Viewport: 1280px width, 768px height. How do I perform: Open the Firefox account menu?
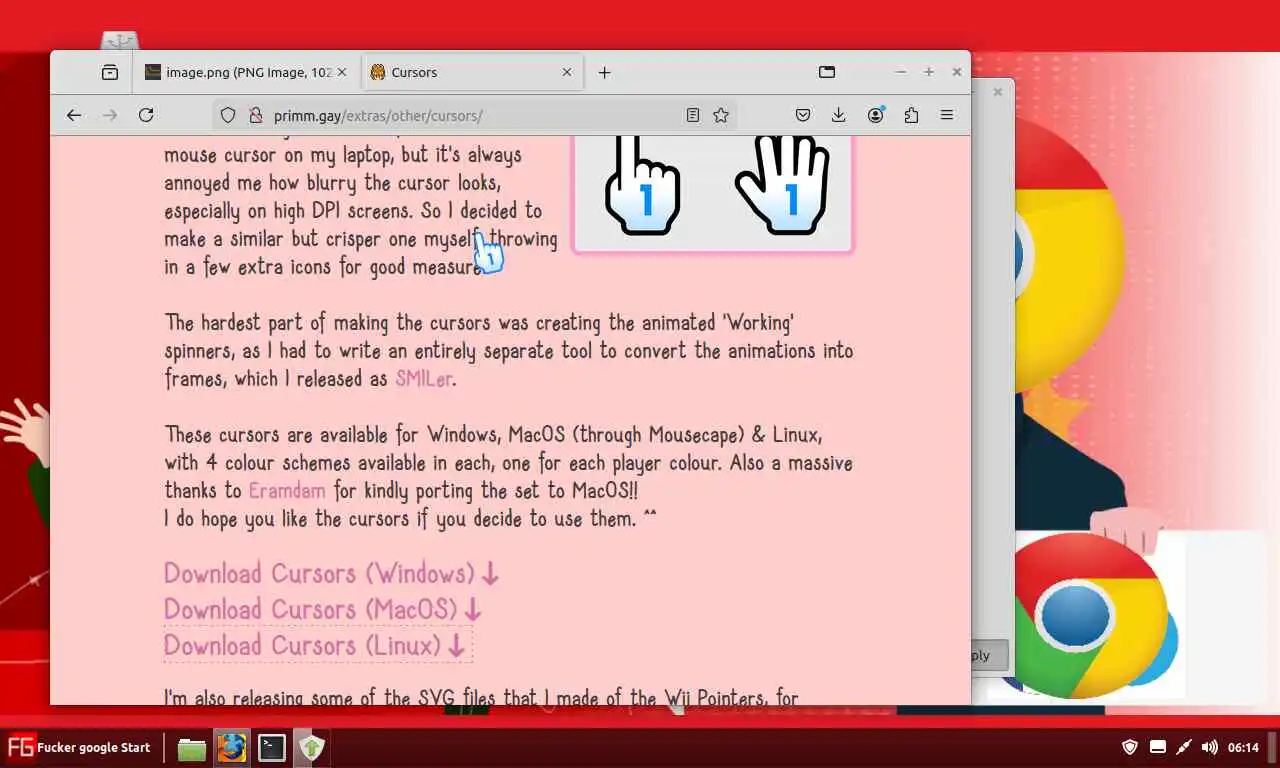[876, 115]
